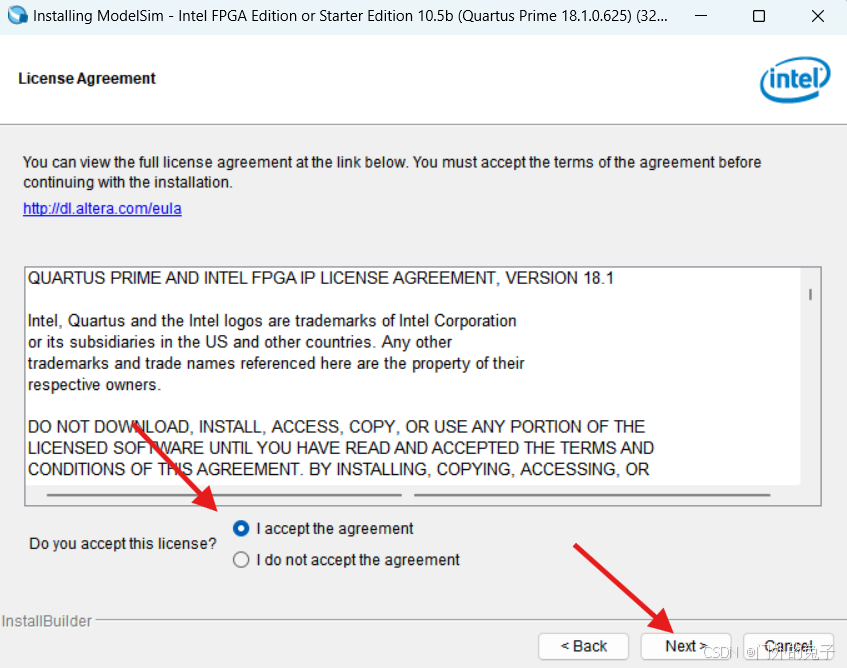Choose "I do not accept the agreement"

click(241, 559)
